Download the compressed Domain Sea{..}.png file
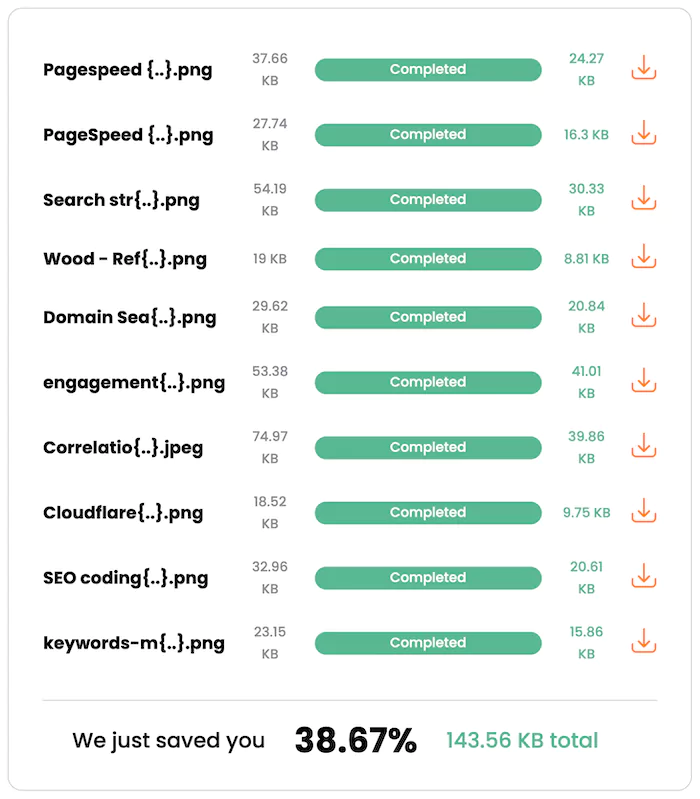The height and width of the screenshot is (799, 700). click(x=643, y=317)
